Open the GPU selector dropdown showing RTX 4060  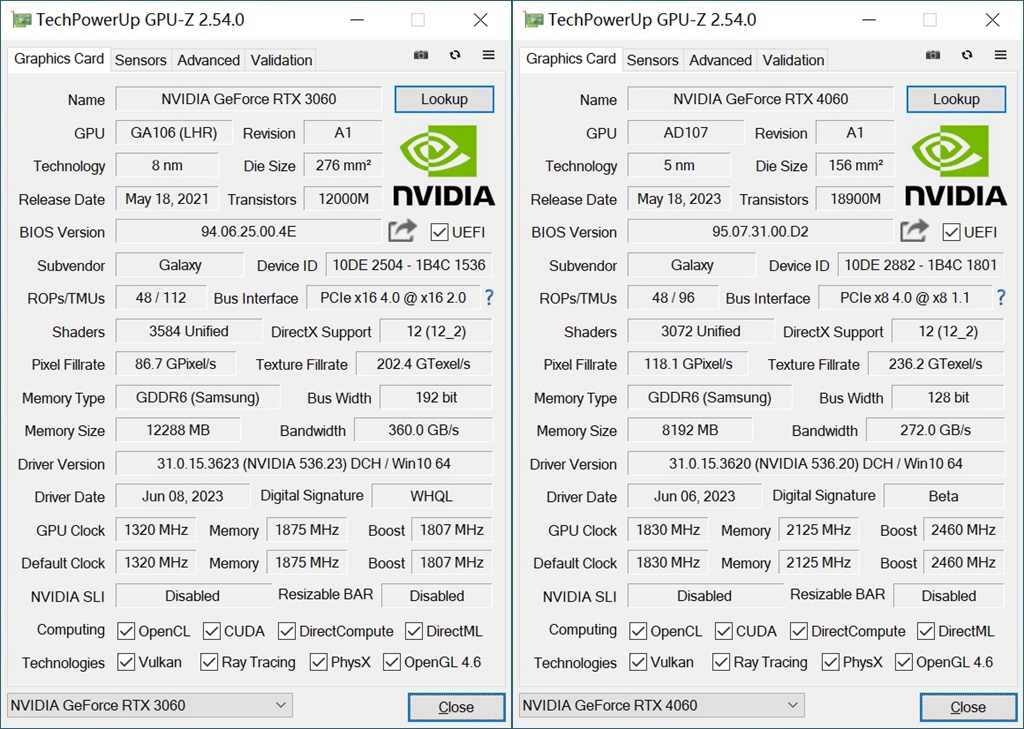pyautogui.click(x=662, y=705)
